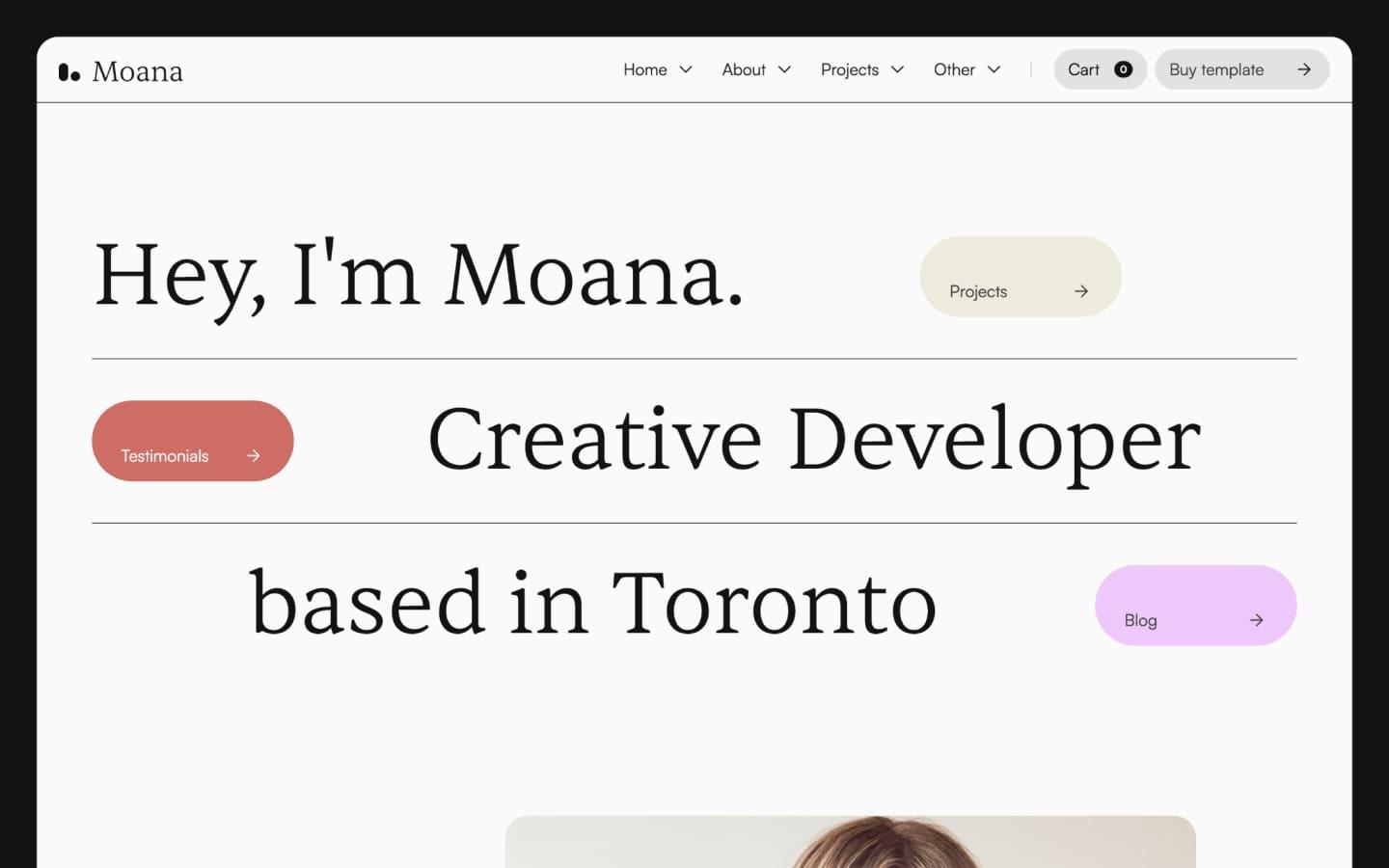1389x868 pixels.
Task: Select Other in the navigation menu
Action: click(954, 69)
